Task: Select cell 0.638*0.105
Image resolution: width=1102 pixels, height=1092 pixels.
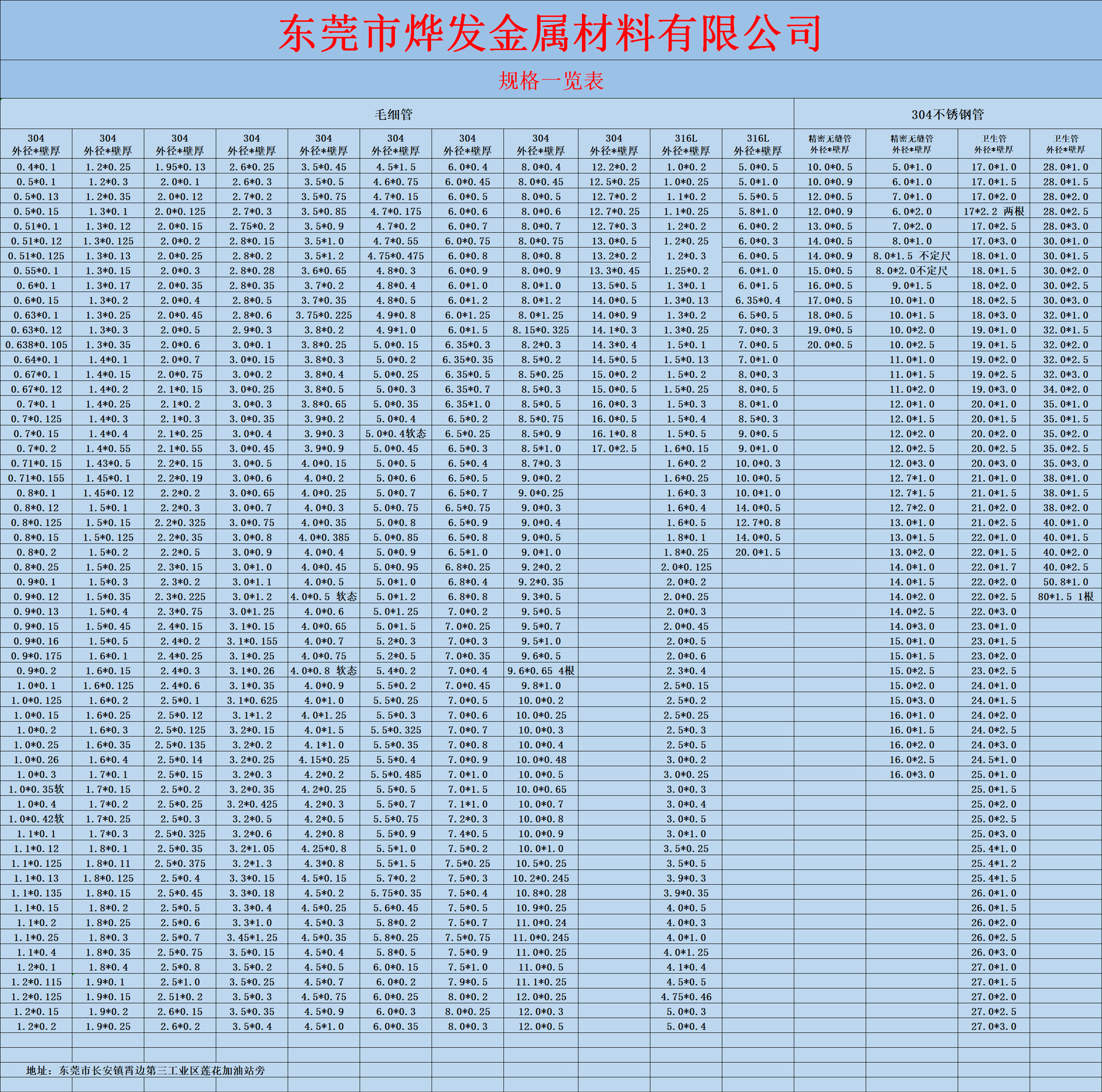Action: coord(36,345)
